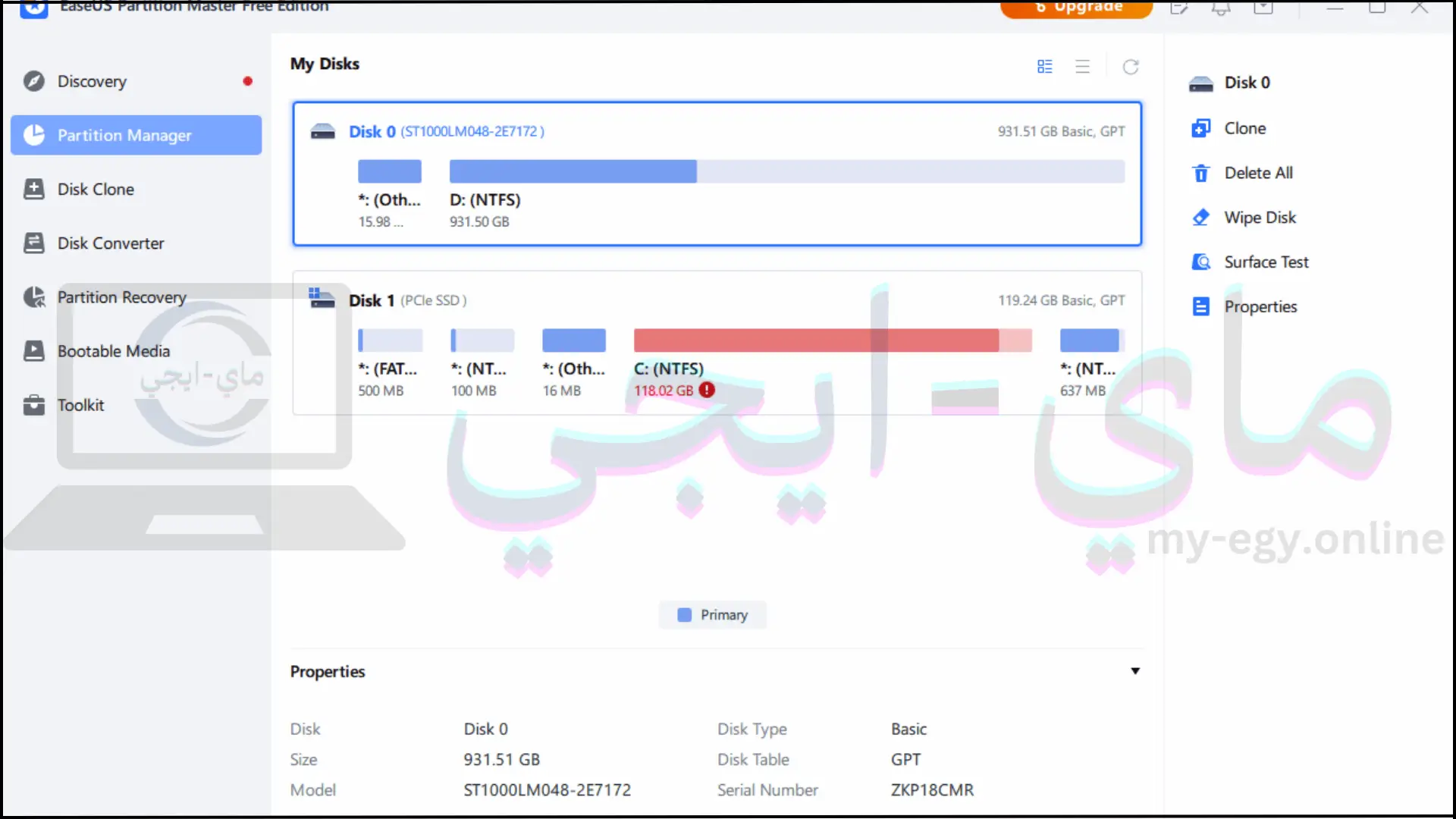This screenshot has width=1456, height=819.
Task: Click the 931.51 GB Basic, GPT label
Action: coord(1061,131)
